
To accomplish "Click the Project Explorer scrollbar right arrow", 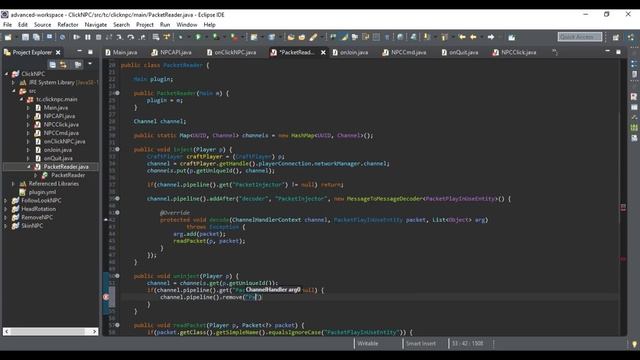I will (x=94, y=331).
